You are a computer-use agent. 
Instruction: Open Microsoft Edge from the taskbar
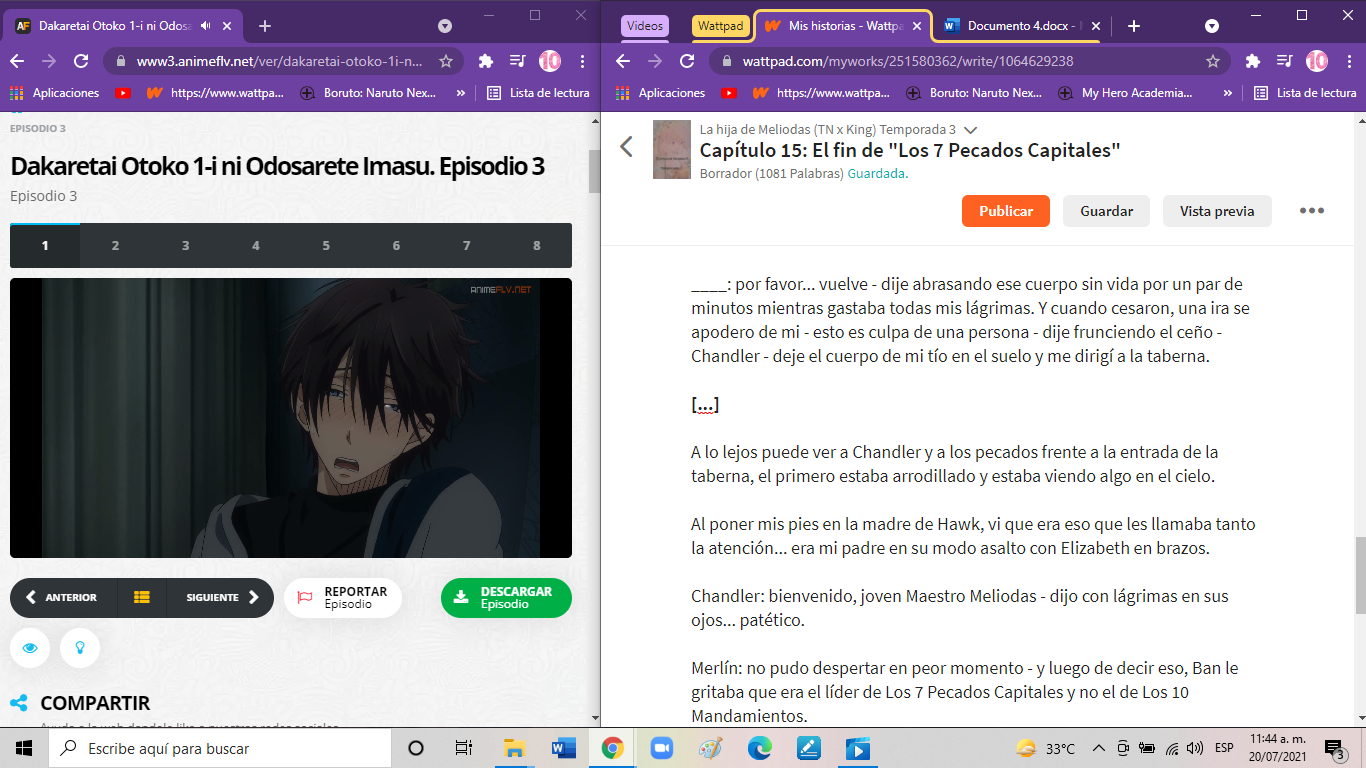760,748
